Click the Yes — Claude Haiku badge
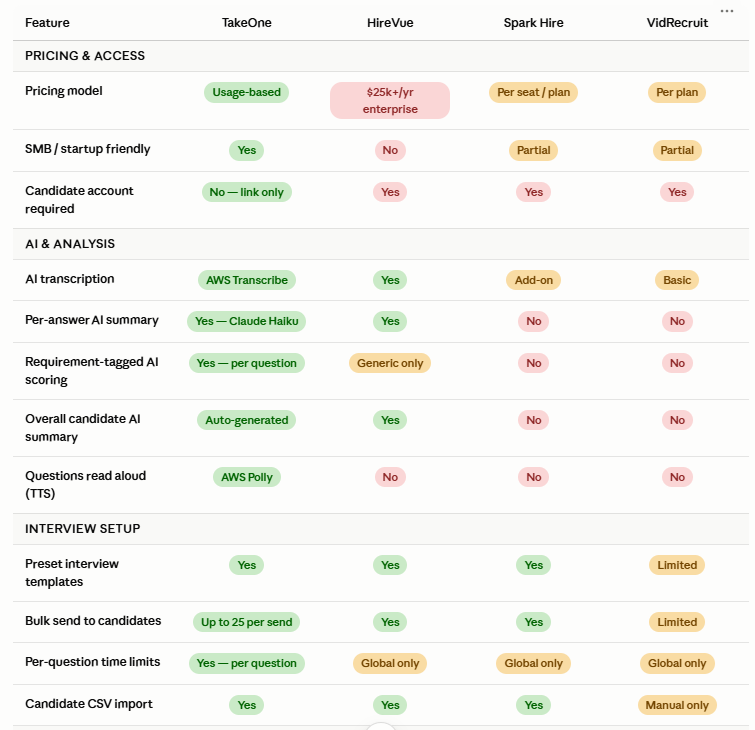The width and height of the screenshot is (755, 730). pos(247,321)
